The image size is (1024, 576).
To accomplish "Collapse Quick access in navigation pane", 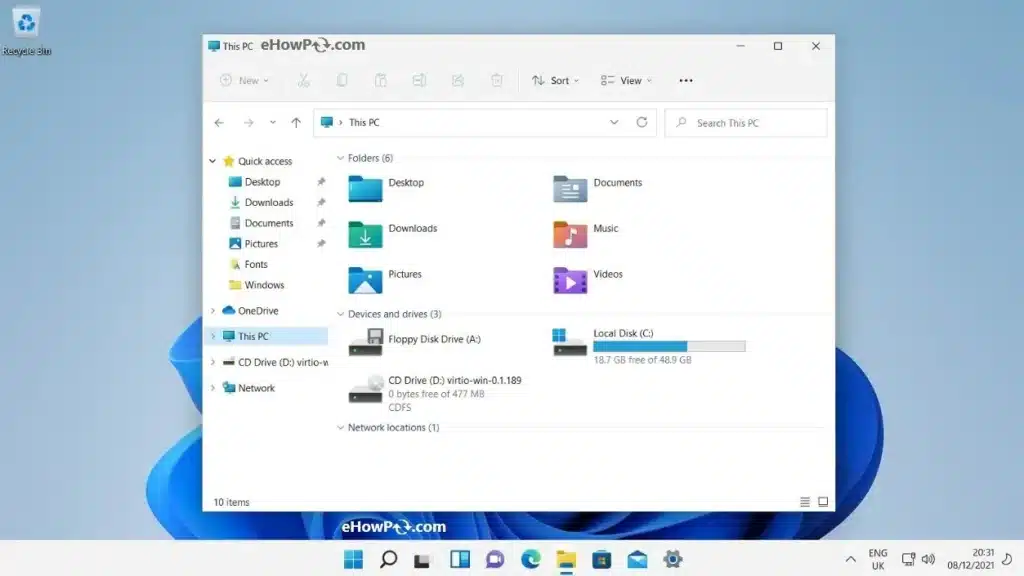I will tap(213, 161).
